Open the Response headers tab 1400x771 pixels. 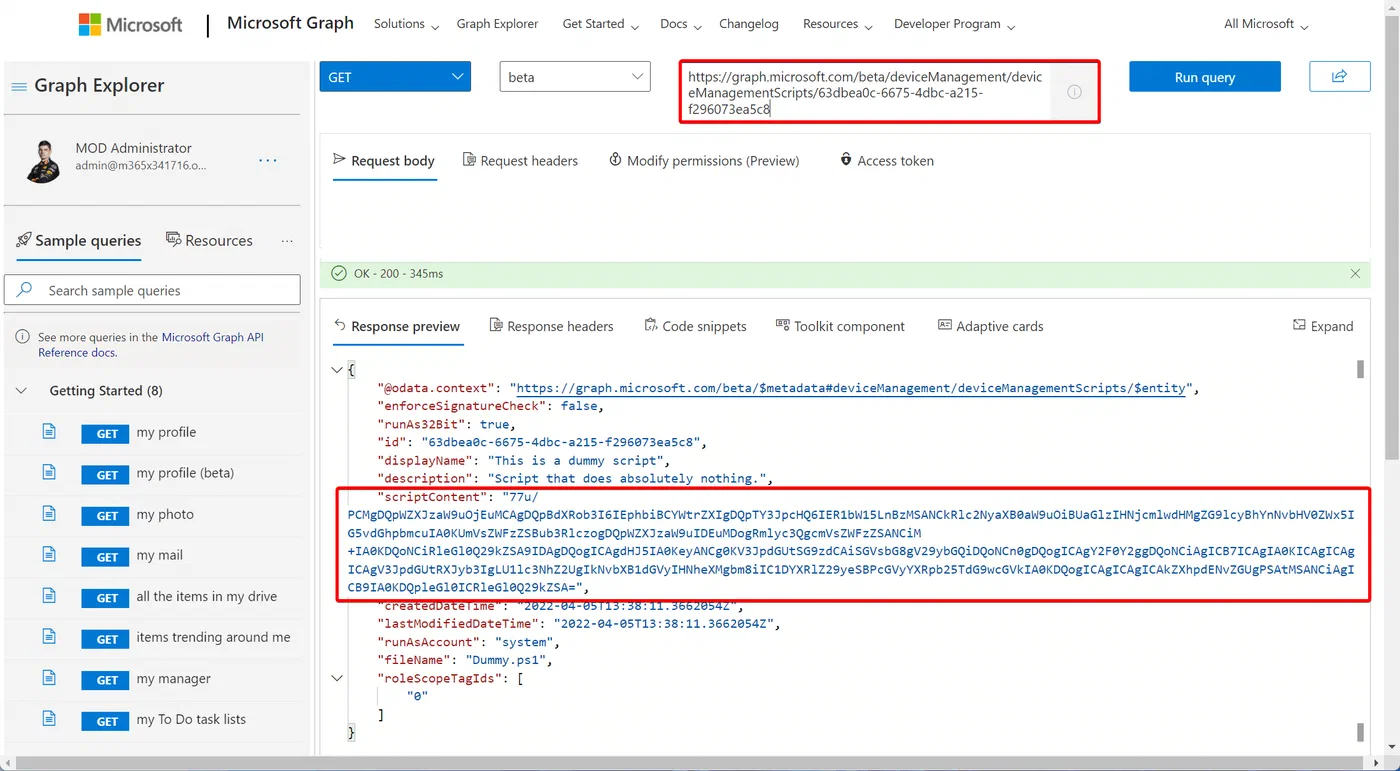[x=551, y=326]
